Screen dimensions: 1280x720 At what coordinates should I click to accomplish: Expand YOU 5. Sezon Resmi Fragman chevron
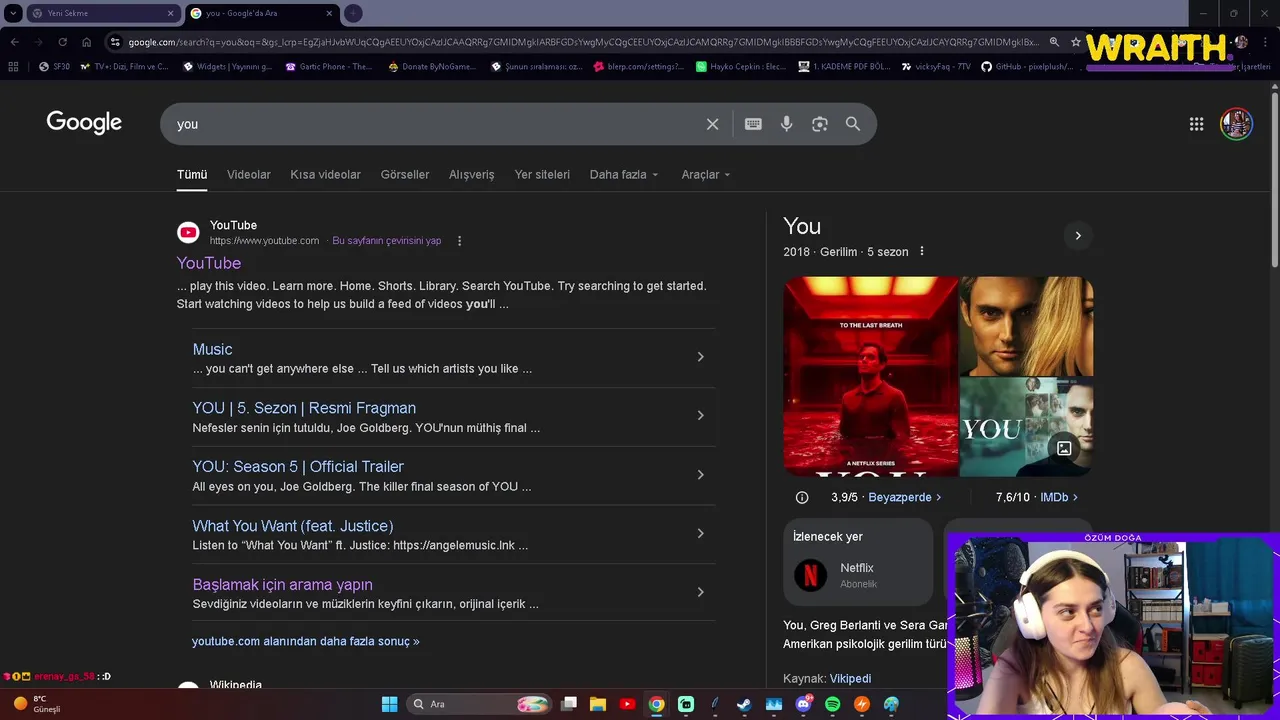(700, 416)
